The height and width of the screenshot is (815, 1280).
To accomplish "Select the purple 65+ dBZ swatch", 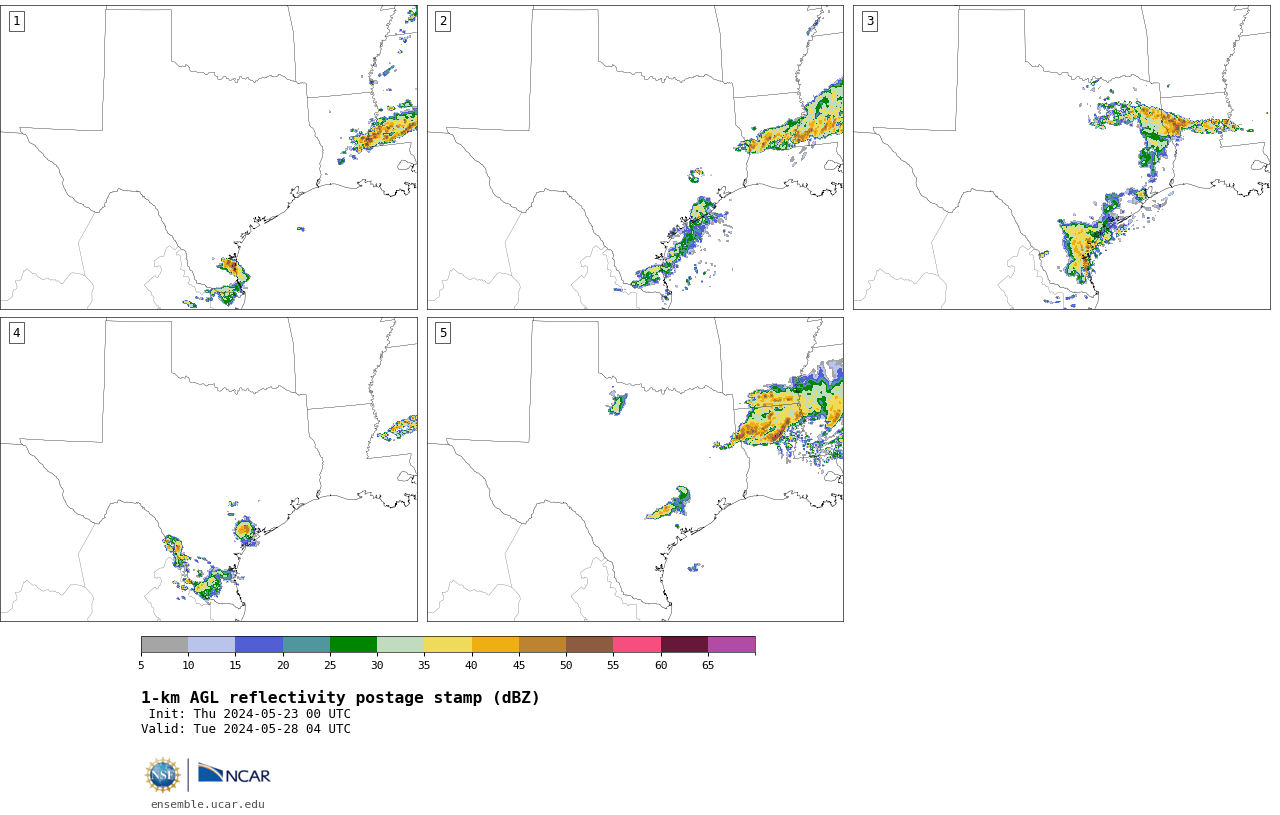I will (x=731, y=644).
